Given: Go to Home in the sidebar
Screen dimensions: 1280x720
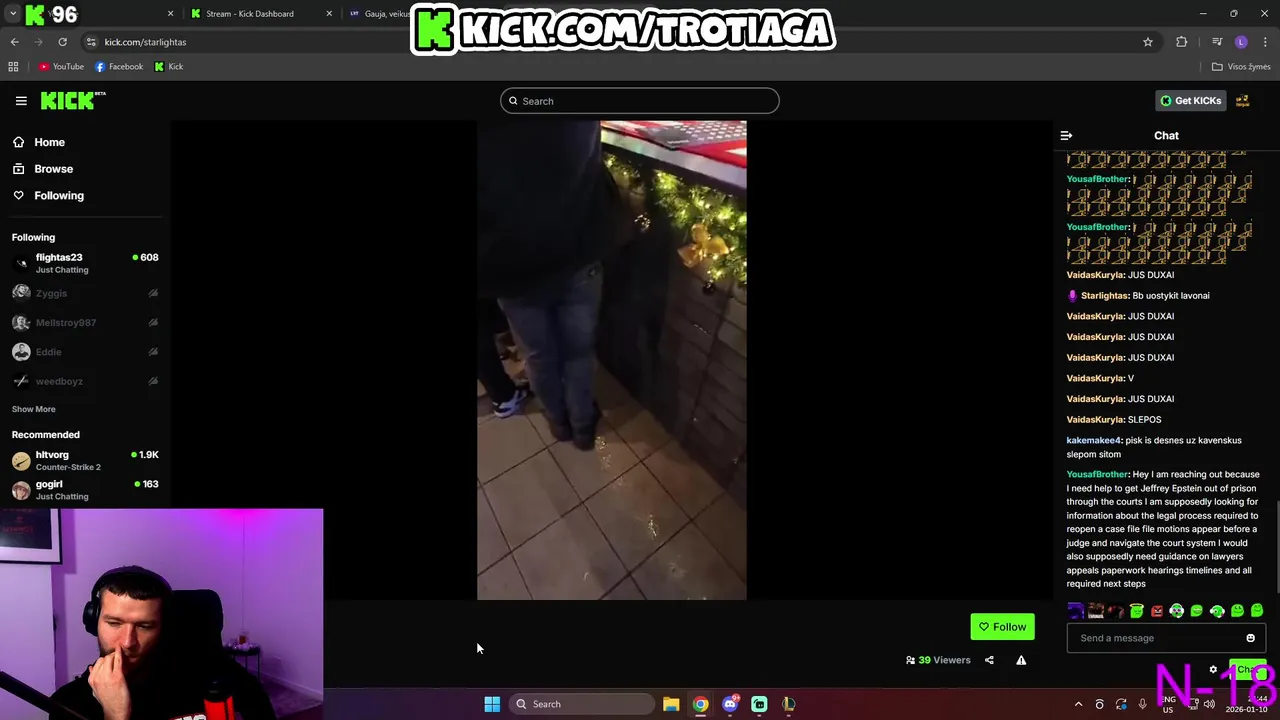Looking at the screenshot, I should click(x=49, y=142).
